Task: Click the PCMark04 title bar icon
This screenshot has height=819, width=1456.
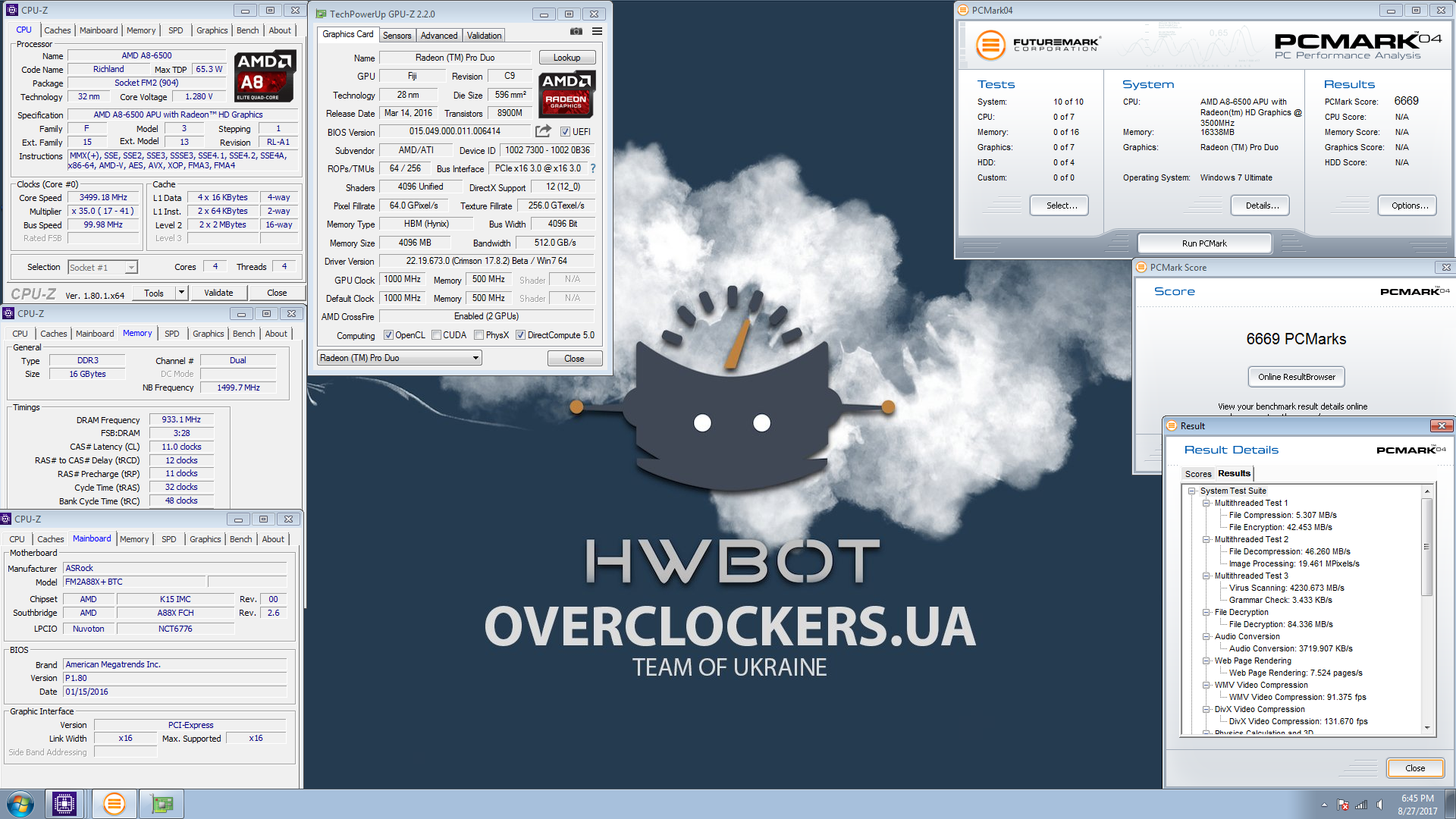Action: (x=963, y=10)
